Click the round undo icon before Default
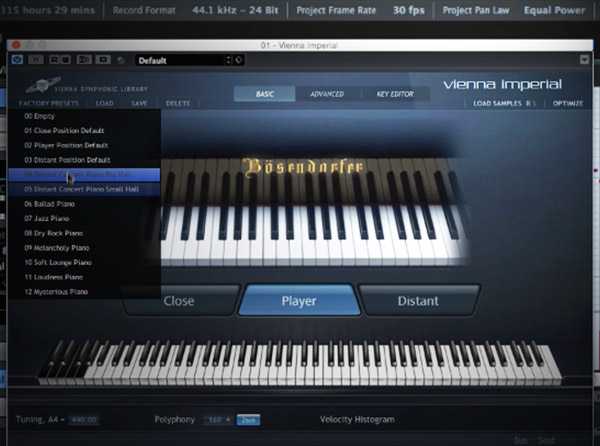 point(121,60)
